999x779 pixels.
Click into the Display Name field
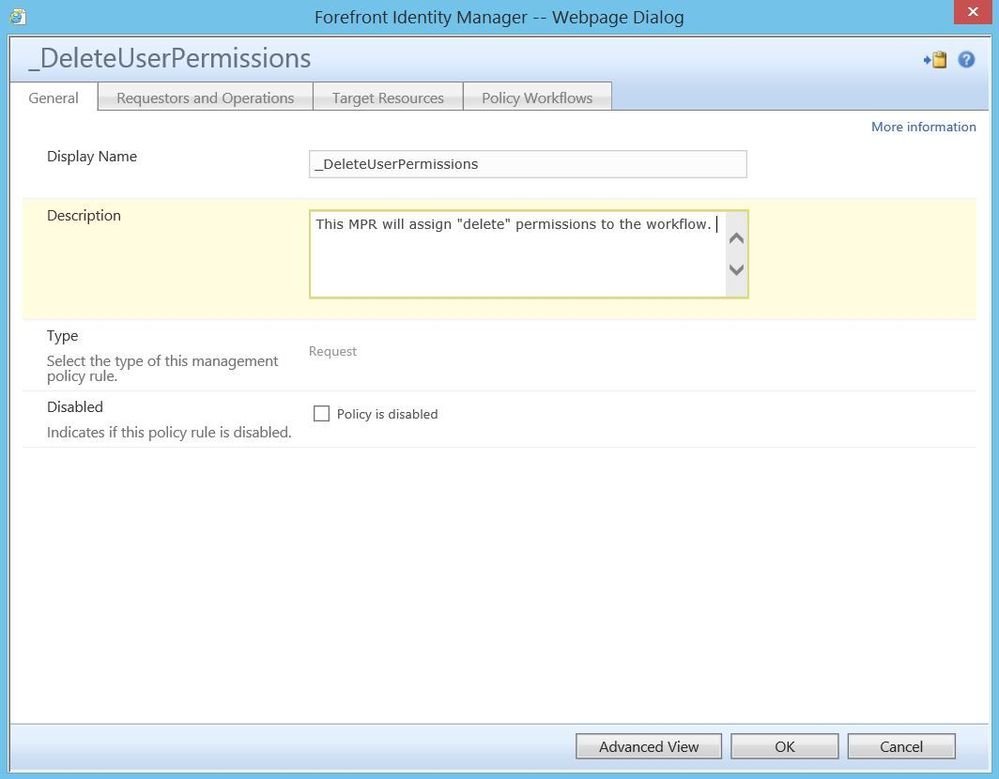click(x=527, y=164)
